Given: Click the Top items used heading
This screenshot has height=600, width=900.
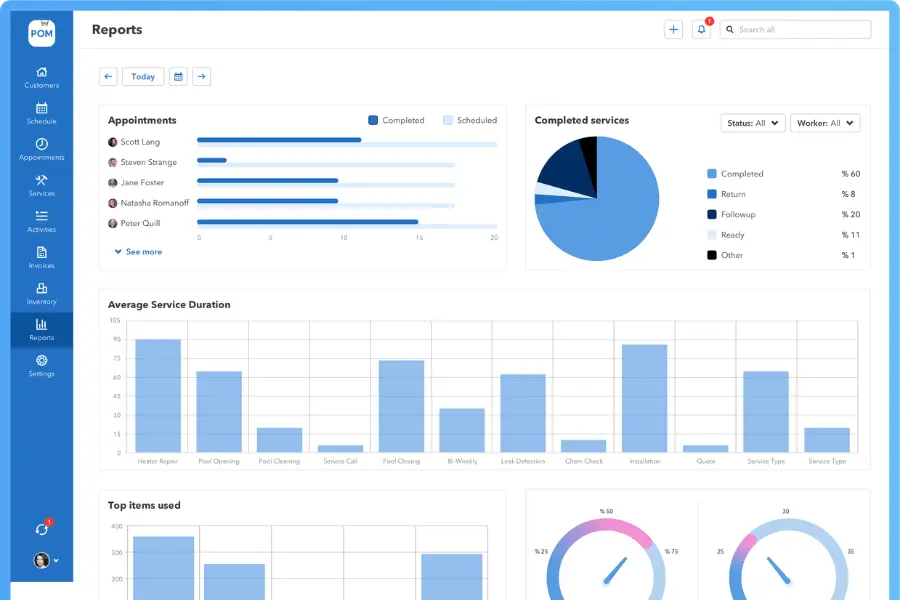Looking at the screenshot, I should 144,505.
